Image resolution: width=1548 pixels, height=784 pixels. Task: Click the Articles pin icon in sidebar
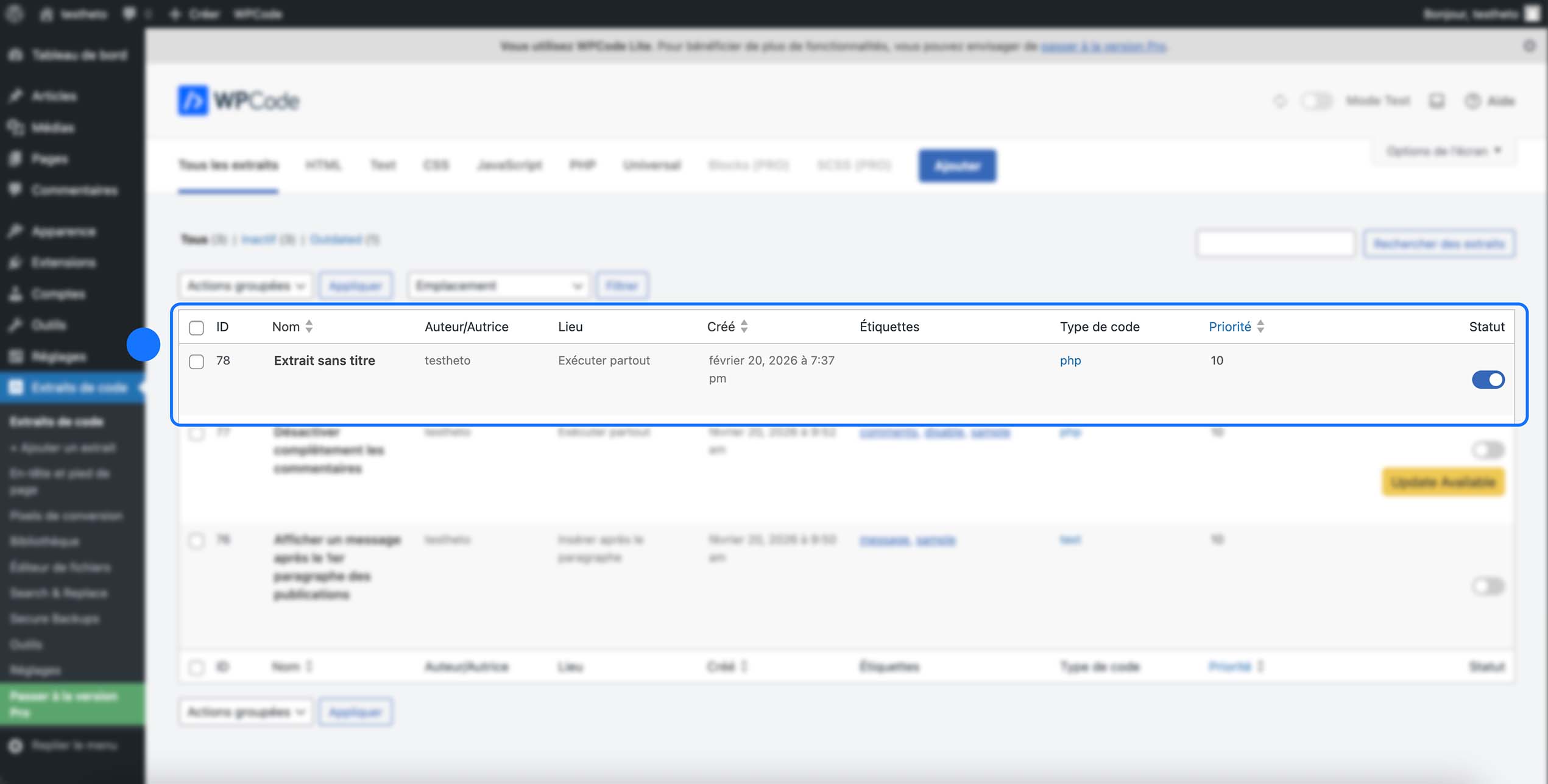point(16,96)
